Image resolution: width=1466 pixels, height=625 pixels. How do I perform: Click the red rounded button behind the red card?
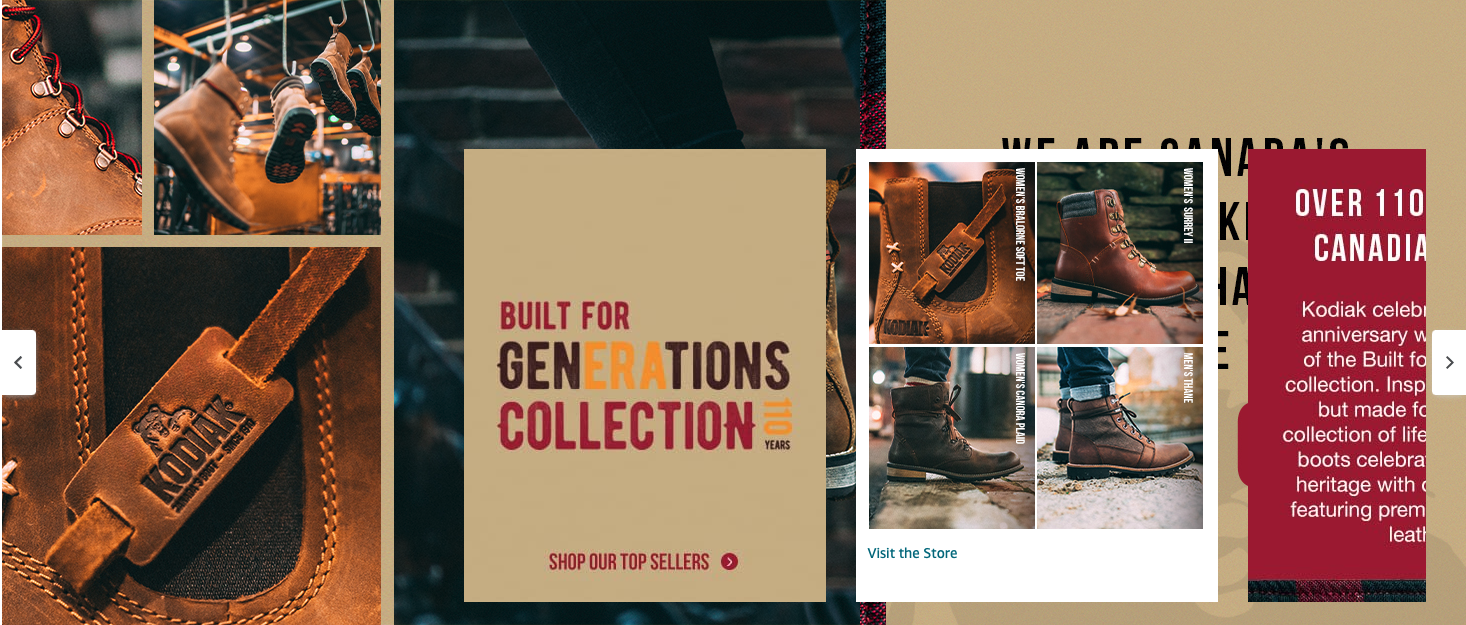click(x=1243, y=445)
